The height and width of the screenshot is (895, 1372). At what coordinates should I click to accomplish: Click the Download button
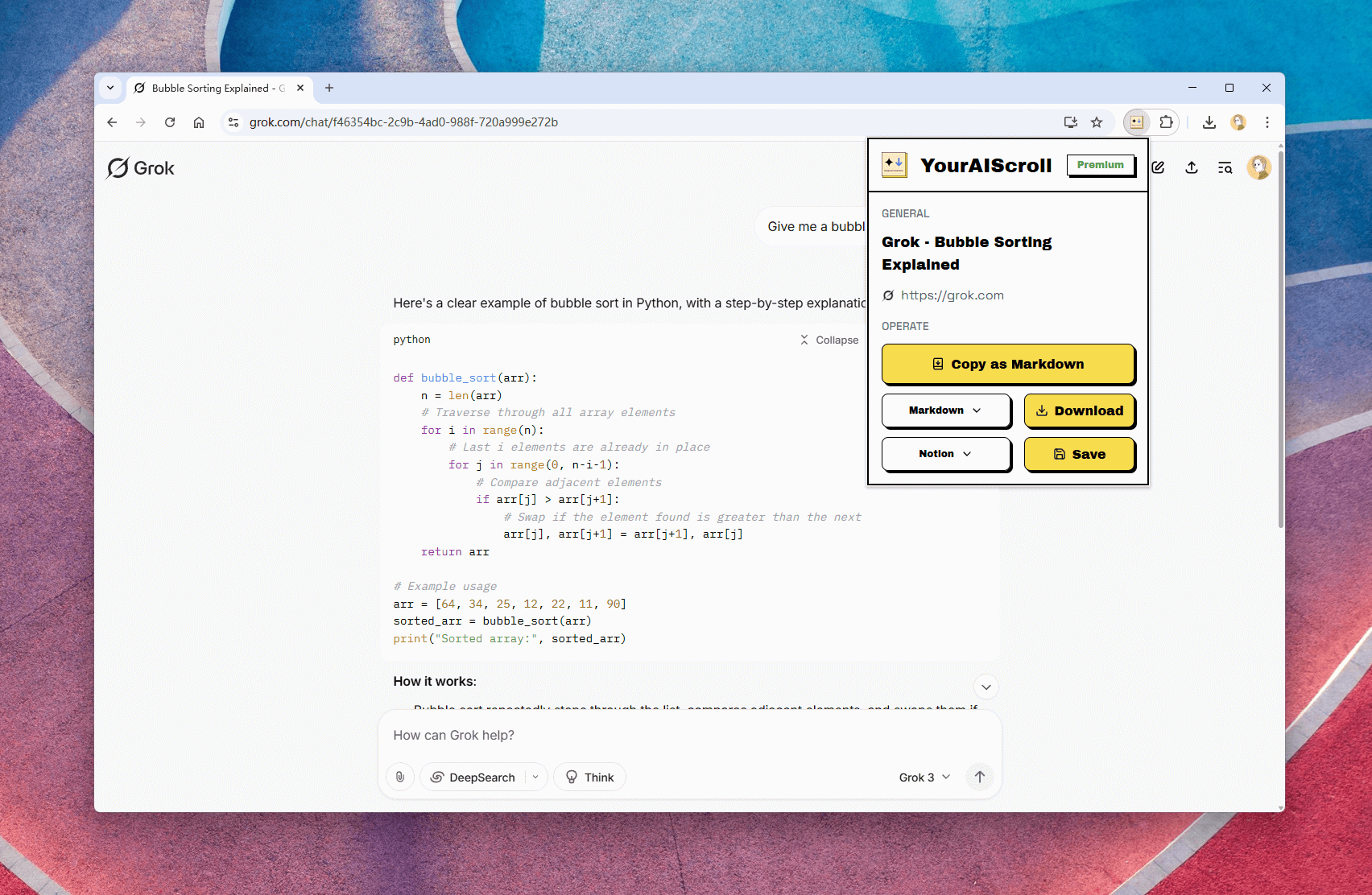(1079, 410)
